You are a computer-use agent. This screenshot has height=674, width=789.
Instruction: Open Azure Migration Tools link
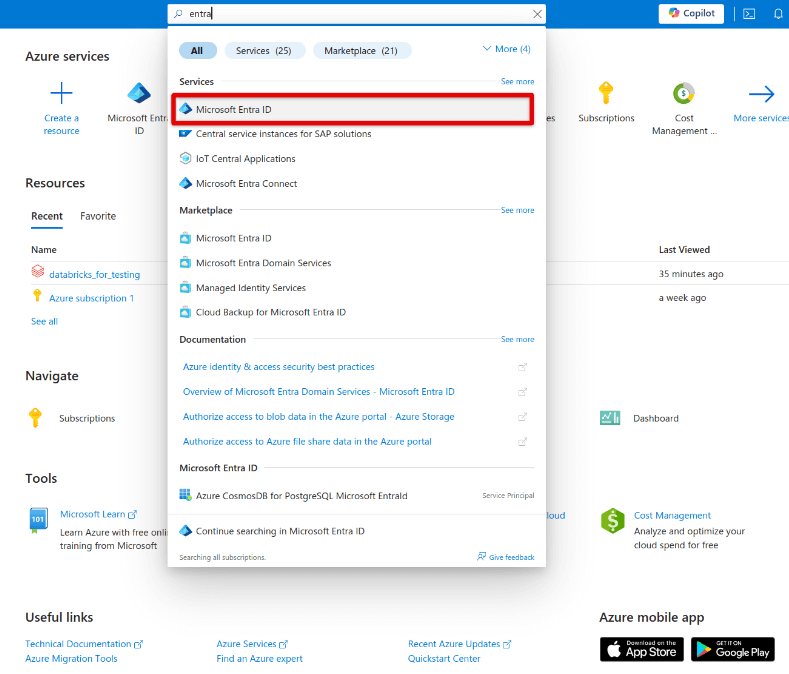[71, 659]
